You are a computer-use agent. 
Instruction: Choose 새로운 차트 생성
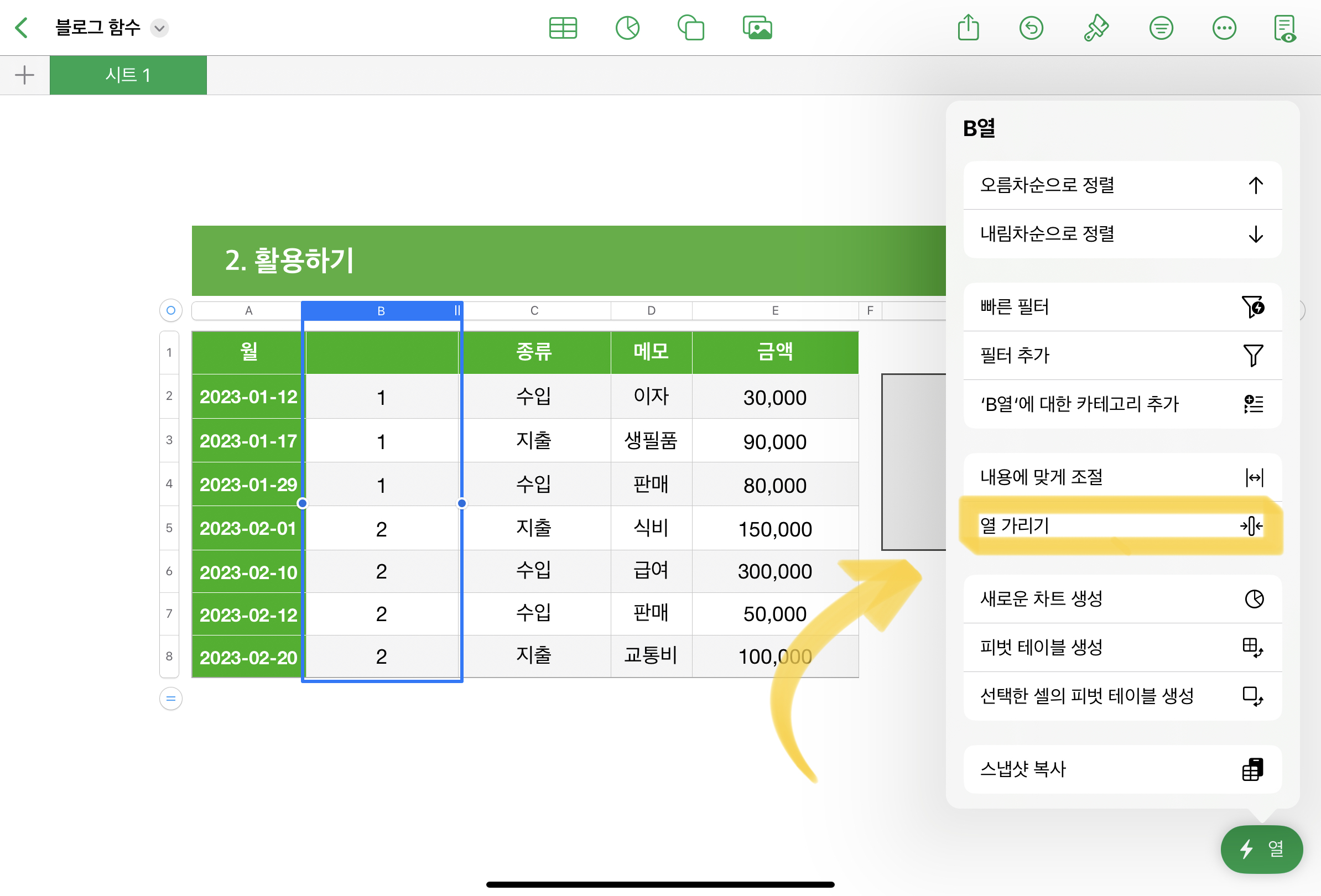[1122, 599]
